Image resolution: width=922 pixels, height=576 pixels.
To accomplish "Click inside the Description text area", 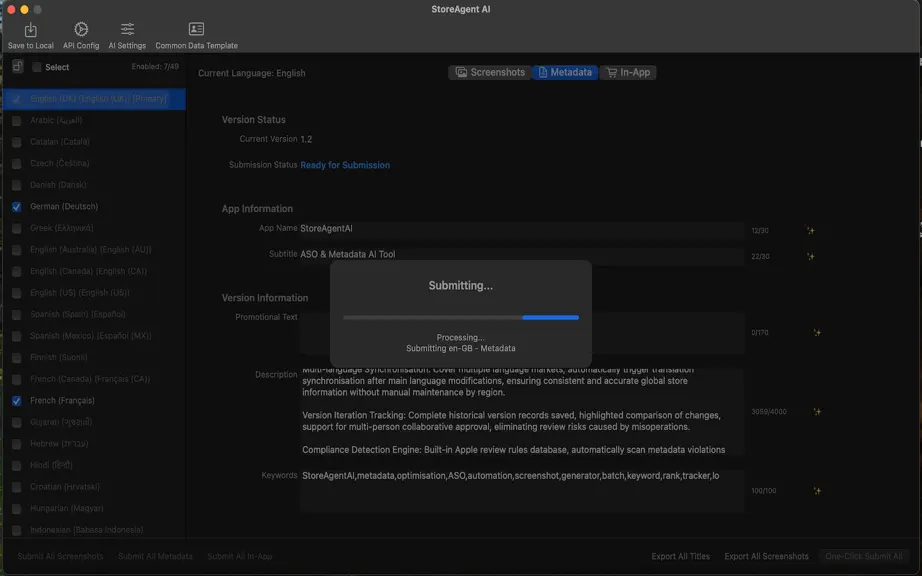I will 522,411.
